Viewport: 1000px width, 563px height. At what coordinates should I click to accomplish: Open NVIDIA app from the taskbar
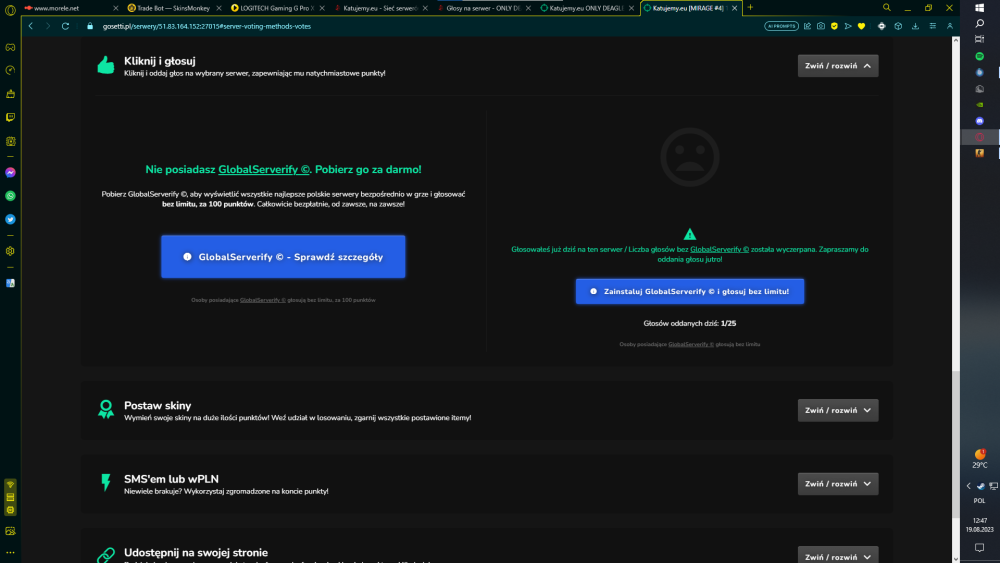980,105
